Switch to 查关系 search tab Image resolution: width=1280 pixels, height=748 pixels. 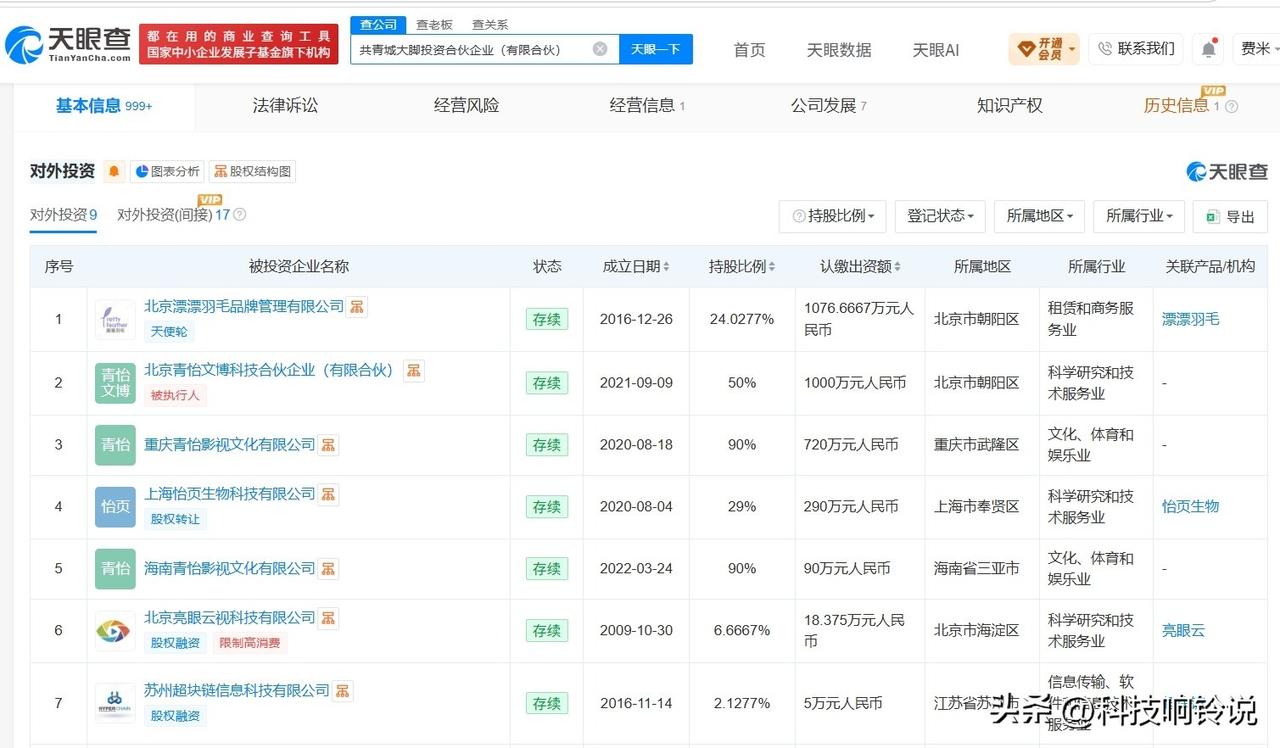(490, 24)
